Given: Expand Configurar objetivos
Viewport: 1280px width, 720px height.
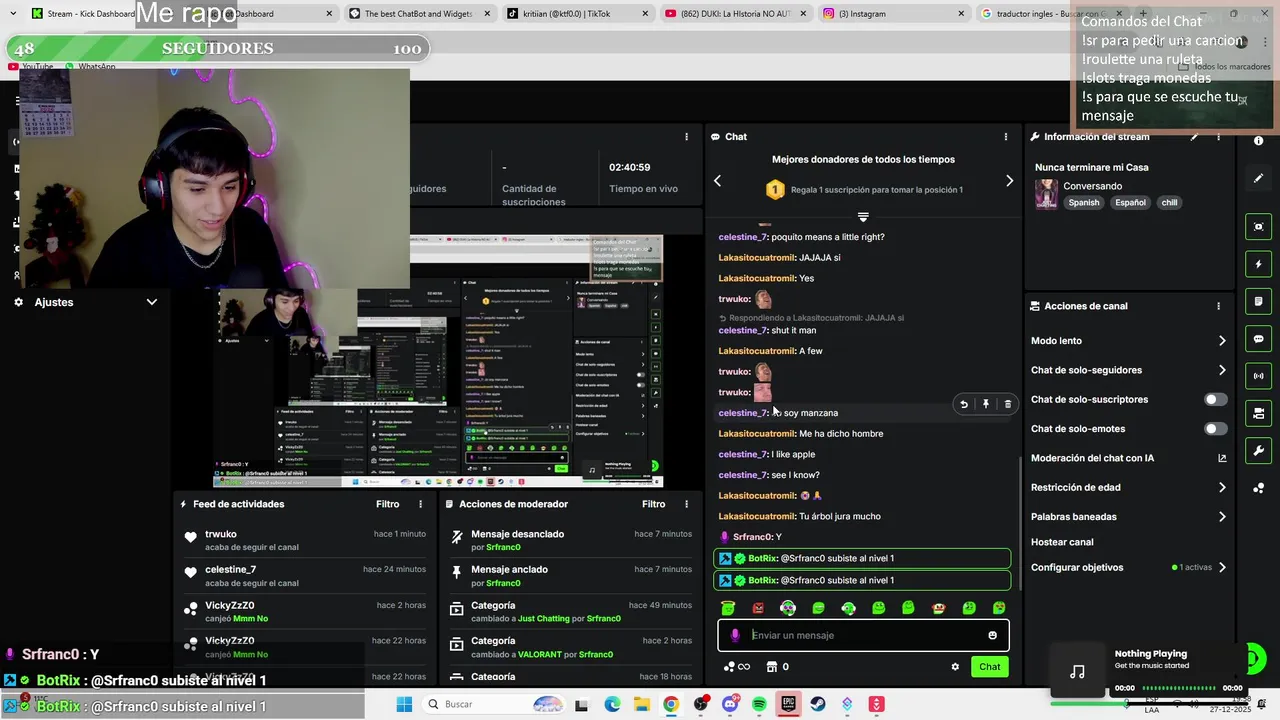Looking at the screenshot, I should point(1222,568).
